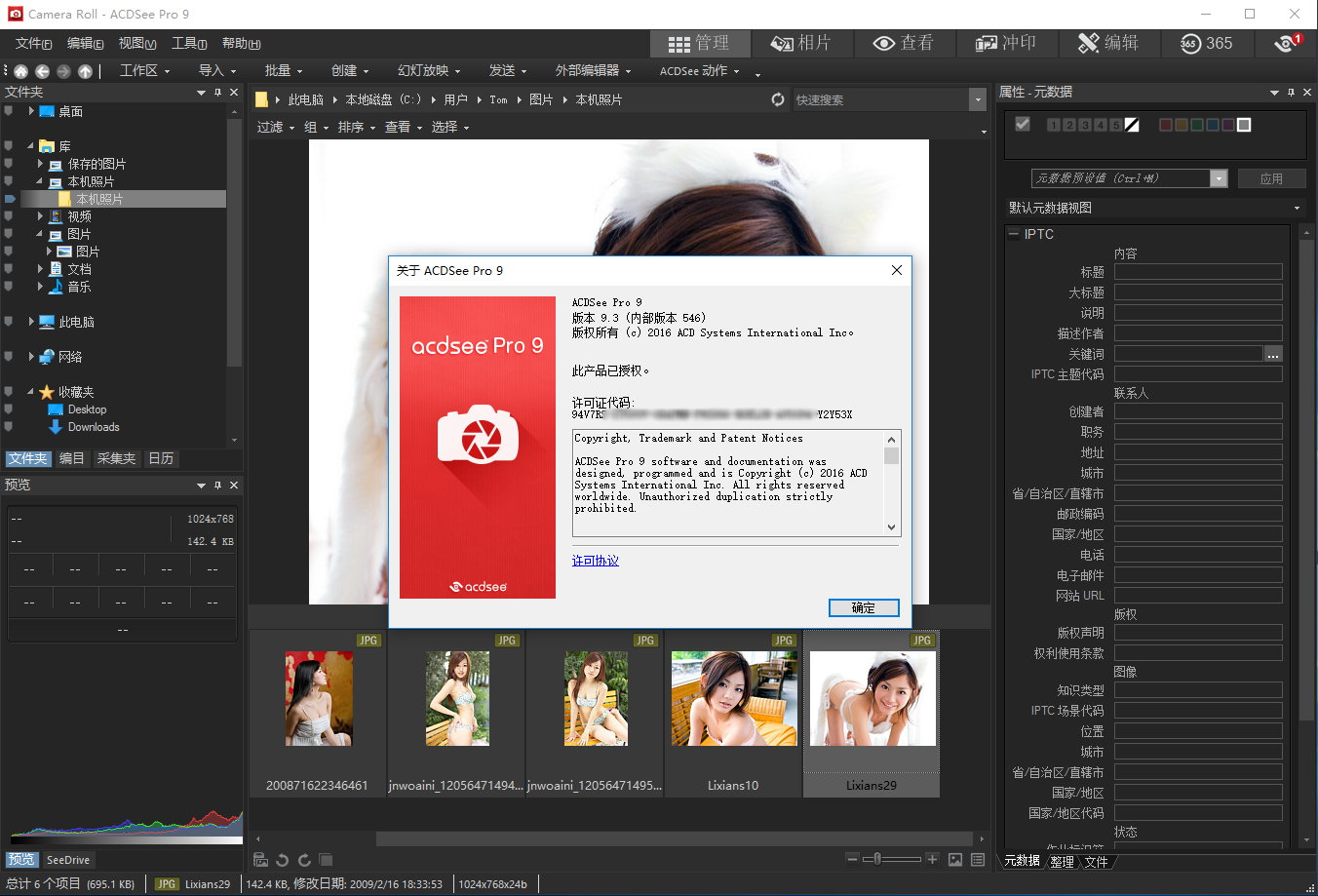Click the 快速搜索 quick search field

tap(880, 99)
